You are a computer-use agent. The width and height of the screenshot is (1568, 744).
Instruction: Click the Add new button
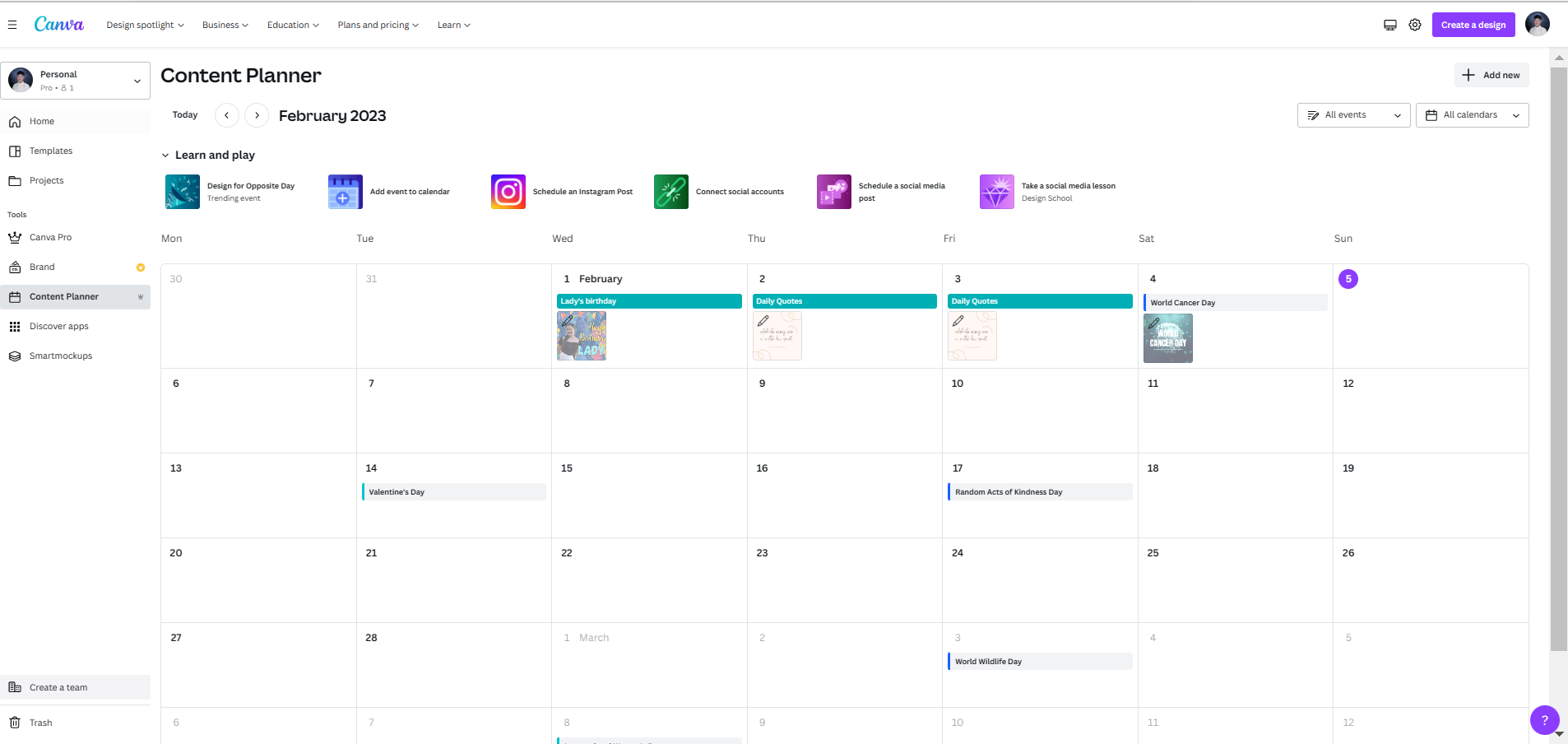click(1491, 75)
